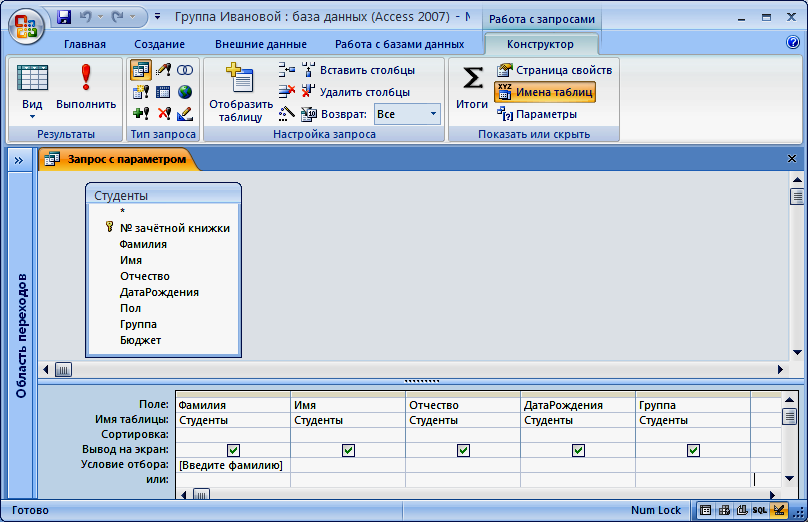Select the Select query type icon
808x522 pixels.
pos(141,70)
